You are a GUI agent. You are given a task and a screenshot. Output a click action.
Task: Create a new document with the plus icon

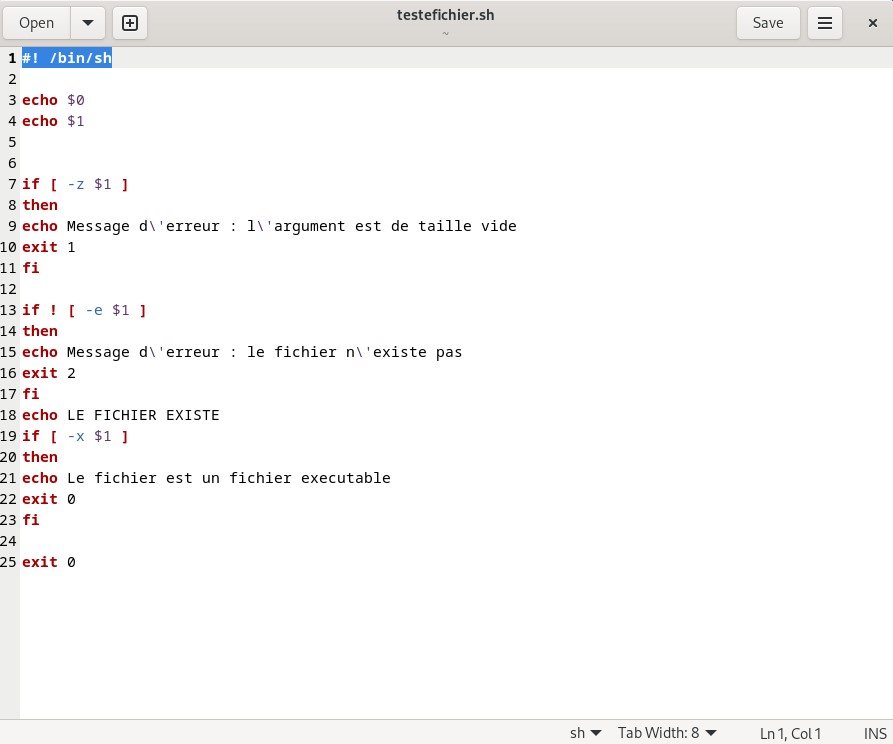pos(130,23)
